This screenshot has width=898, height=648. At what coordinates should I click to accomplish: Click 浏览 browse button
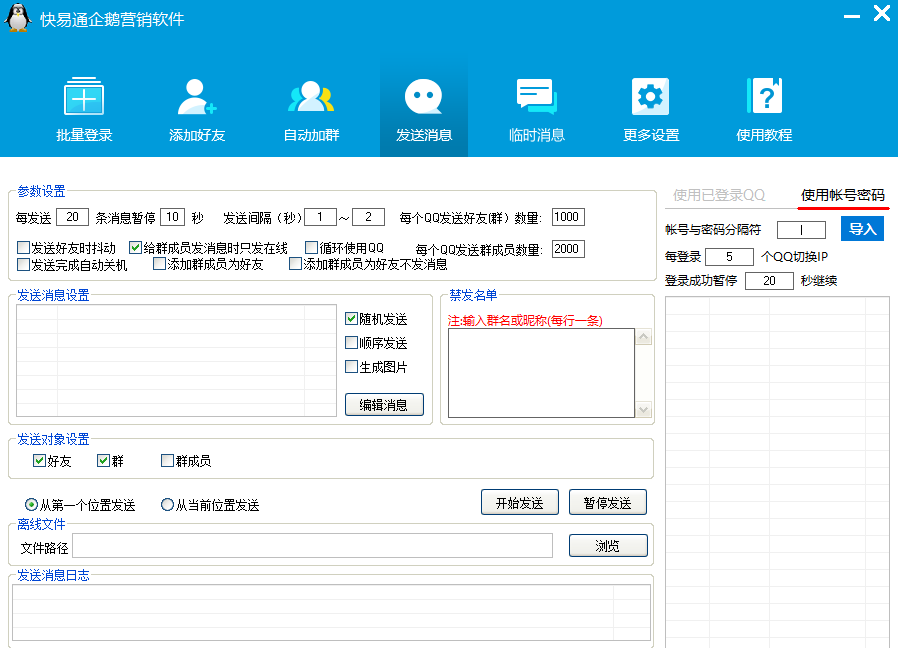coord(608,545)
